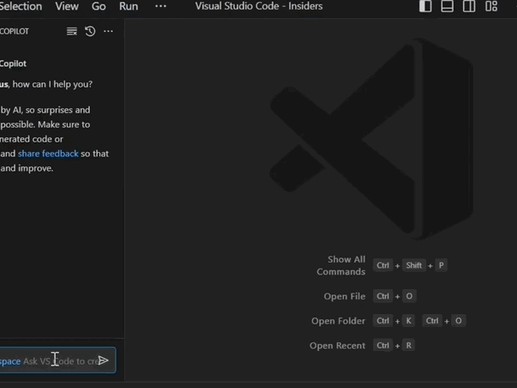Show Copilot chat history
The height and width of the screenshot is (388, 517).
click(x=90, y=31)
